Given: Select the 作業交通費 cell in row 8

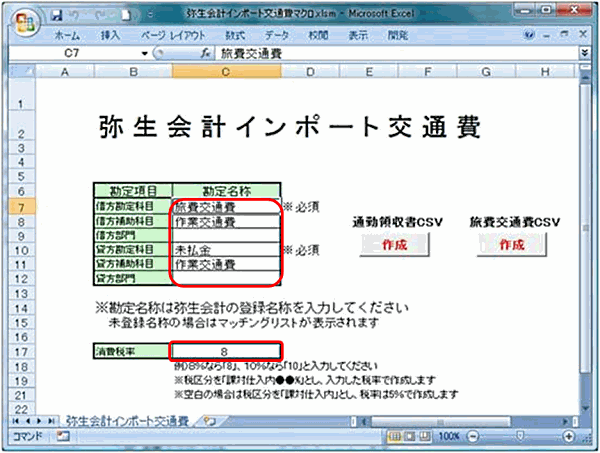Looking at the screenshot, I should [x=227, y=222].
